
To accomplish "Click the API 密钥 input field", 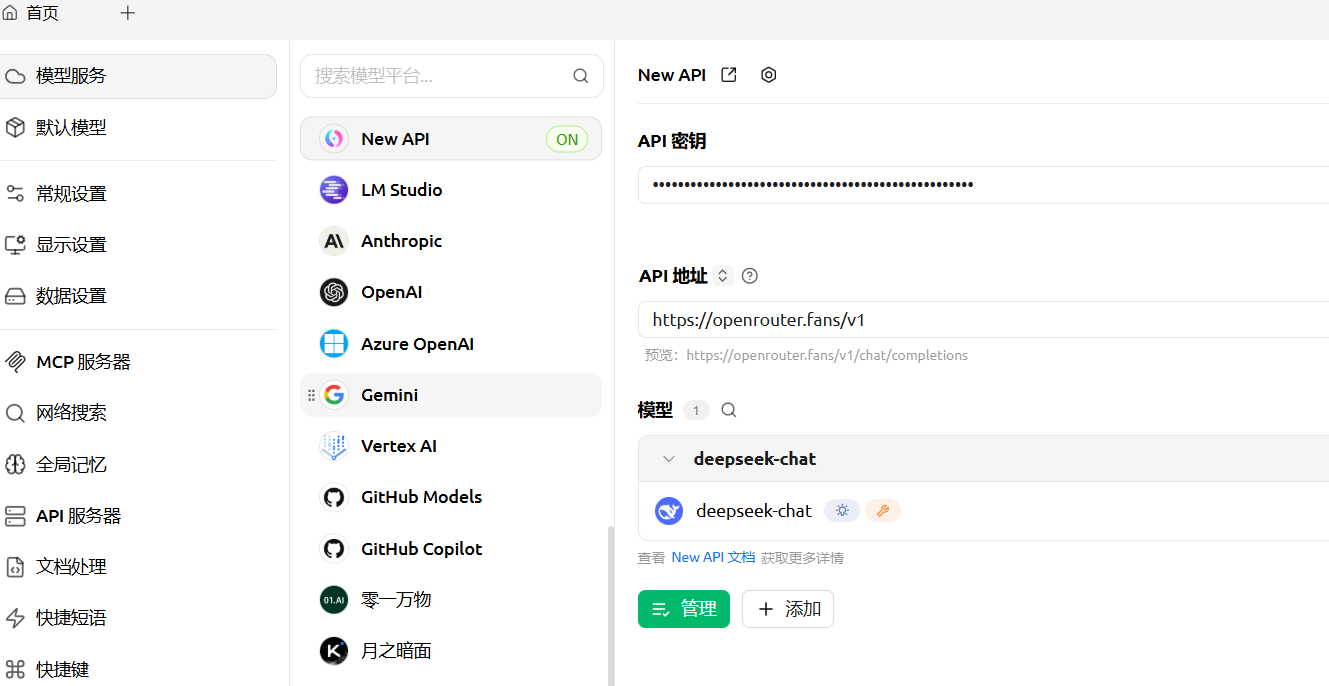I will 983,185.
